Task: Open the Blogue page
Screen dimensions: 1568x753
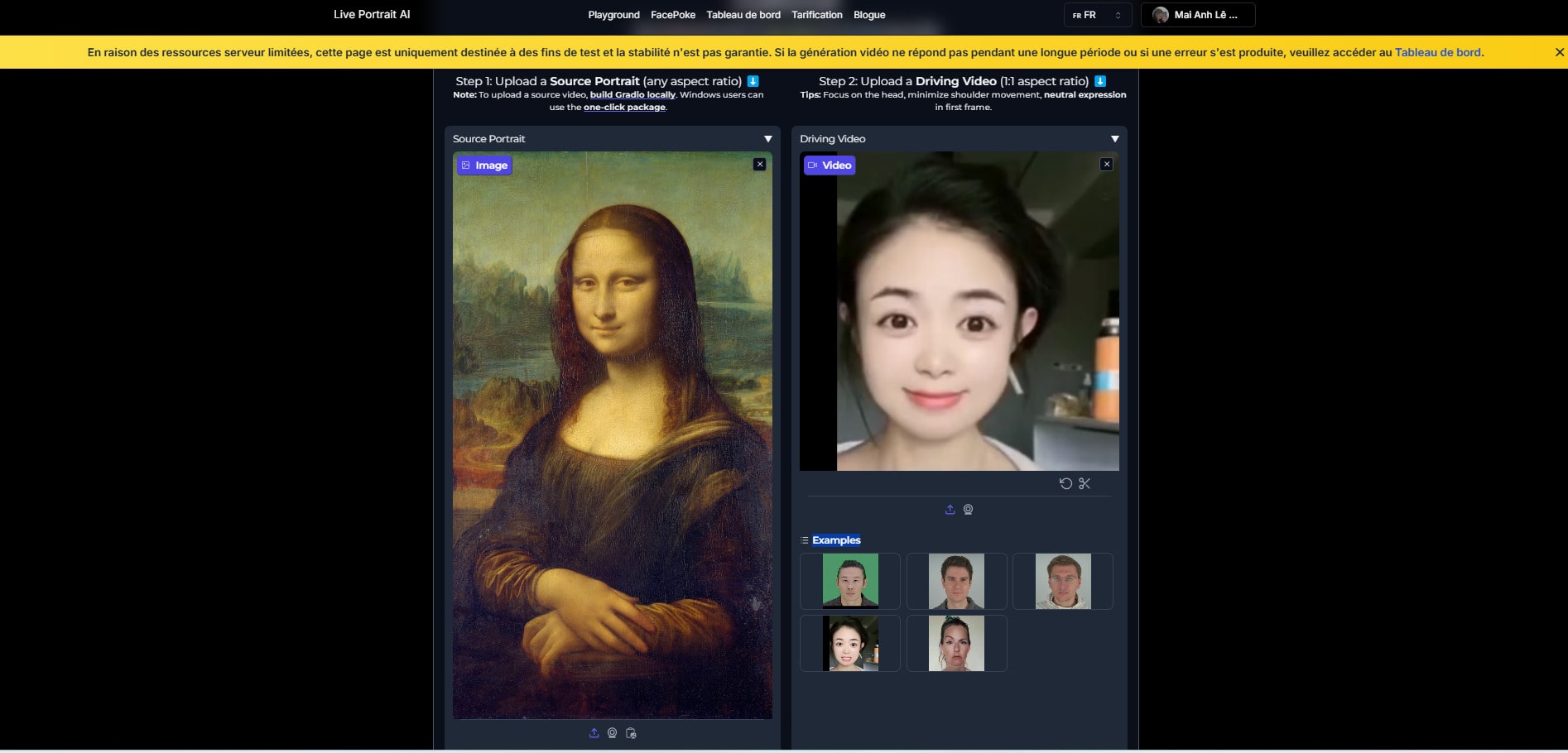Action: click(x=869, y=15)
